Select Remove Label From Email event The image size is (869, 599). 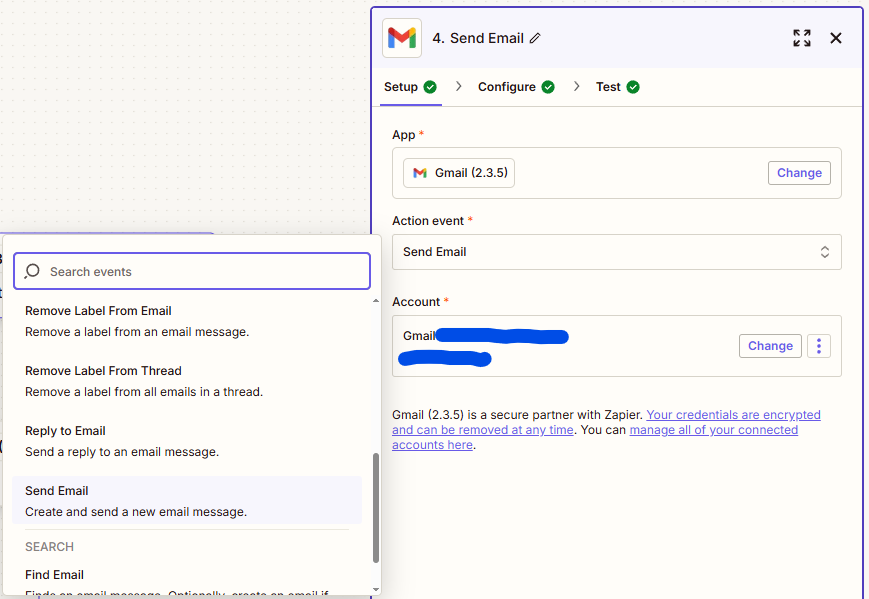[x=187, y=321]
